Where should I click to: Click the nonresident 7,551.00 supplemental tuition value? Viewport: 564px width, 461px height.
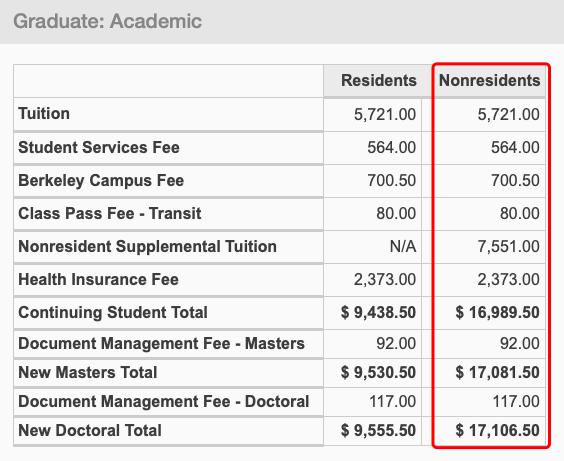(508, 247)
